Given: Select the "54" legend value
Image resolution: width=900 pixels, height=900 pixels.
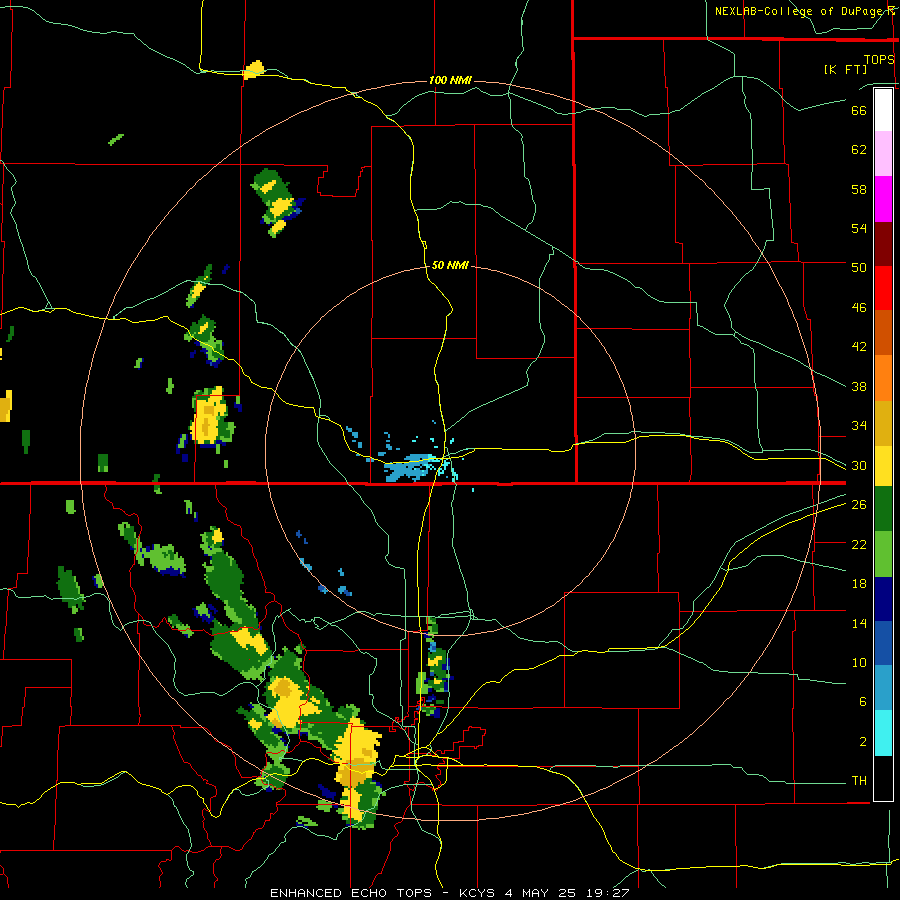Looking at the screenshot, I should pyautogui.click(x=859, y=228).
